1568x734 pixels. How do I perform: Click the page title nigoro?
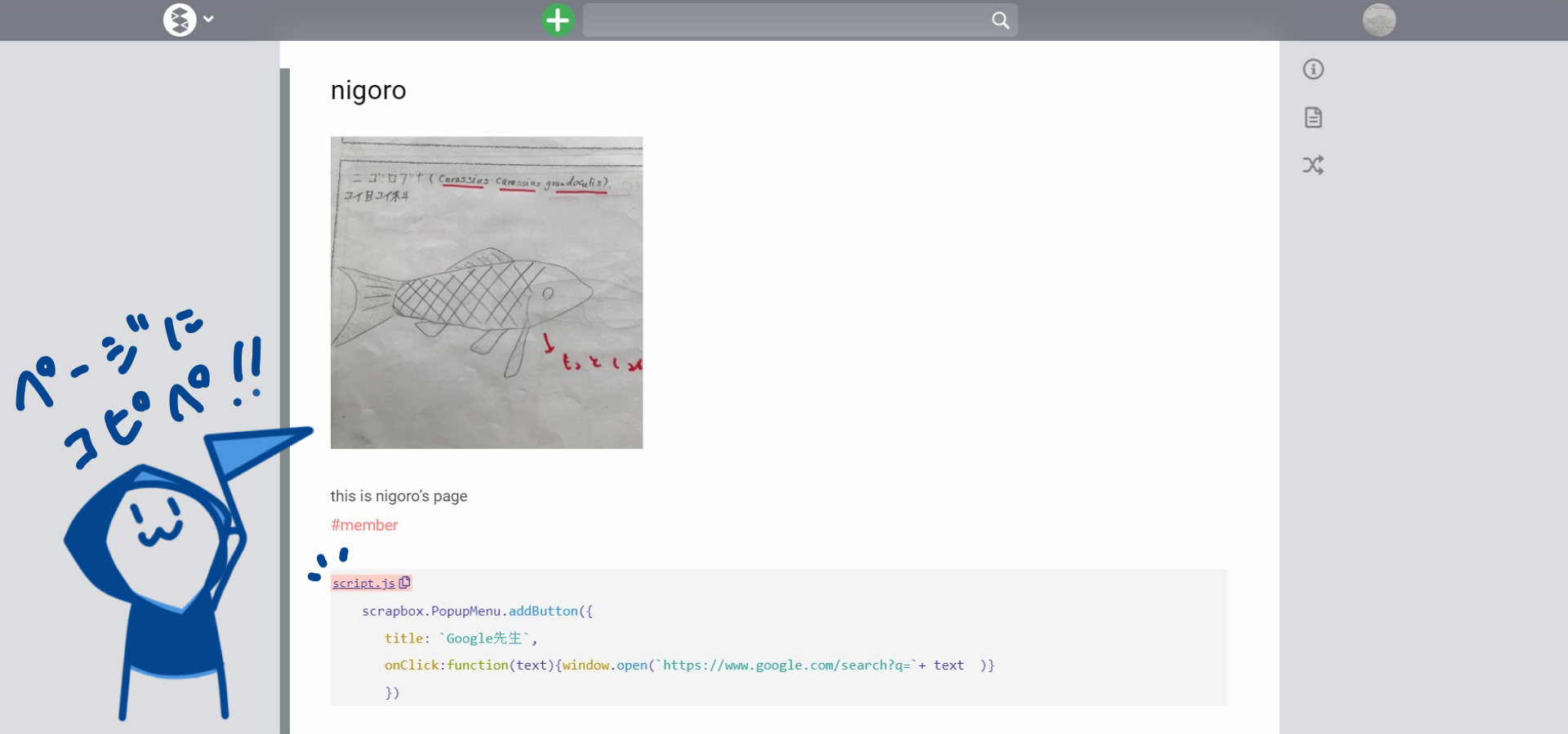pos(368,90)
